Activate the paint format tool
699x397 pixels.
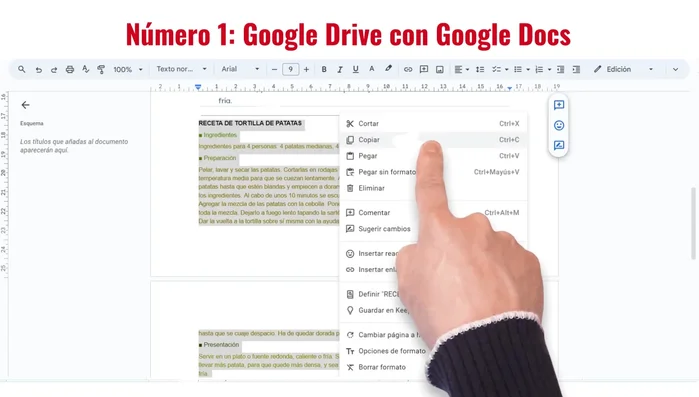pyautogui.click(x=101, y=70)
